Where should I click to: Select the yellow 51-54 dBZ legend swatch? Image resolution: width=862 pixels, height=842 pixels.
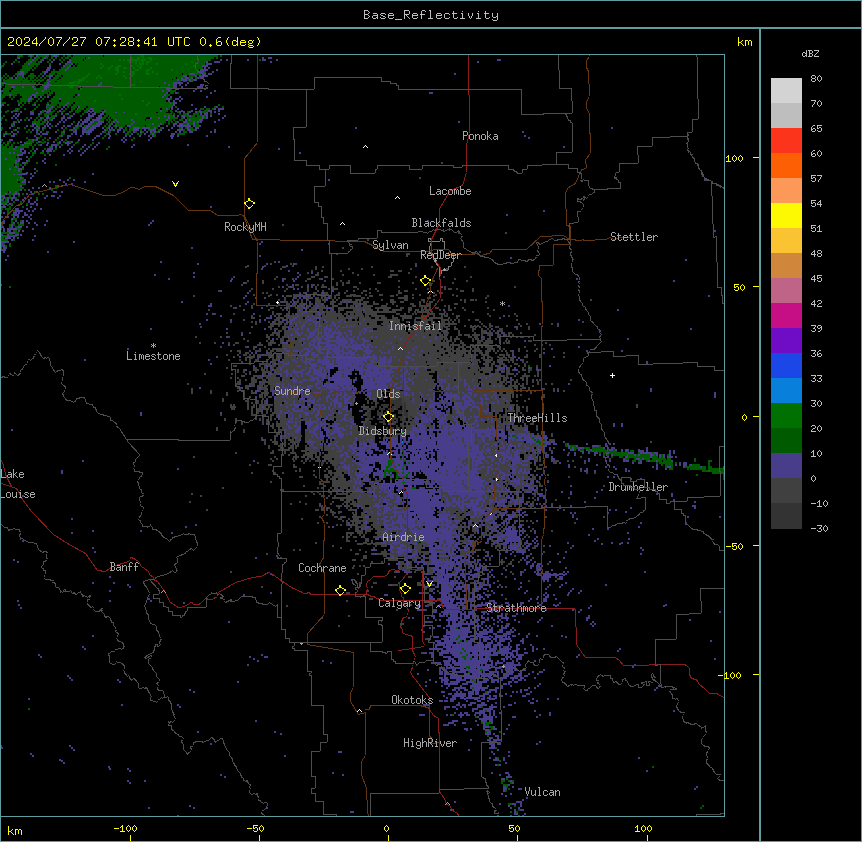(x=786, y=215)
